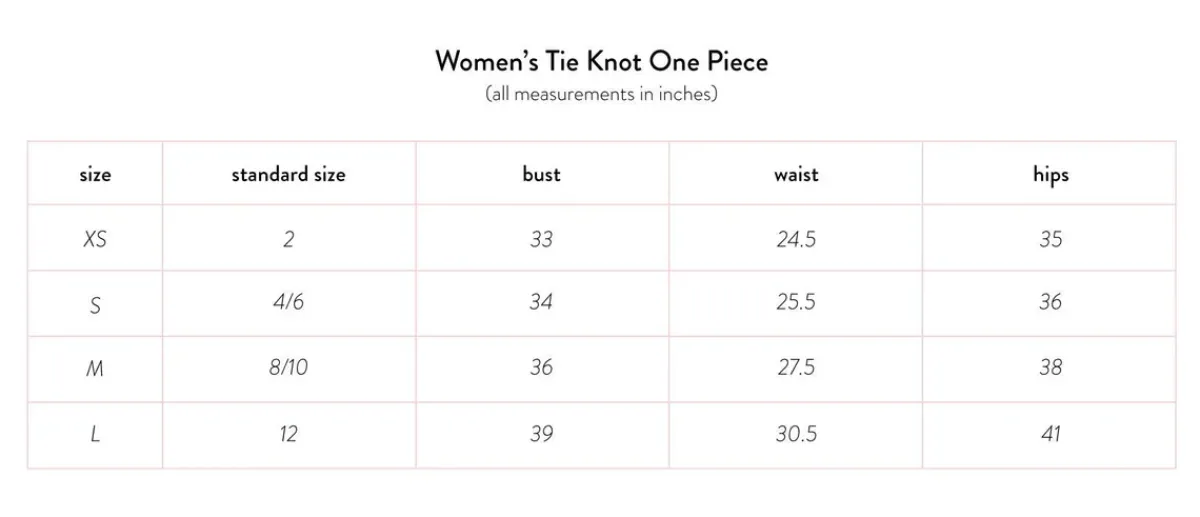1200x517 pixels.
Task: Select the bust value 39 cell
Action: (x=542, y=435)
